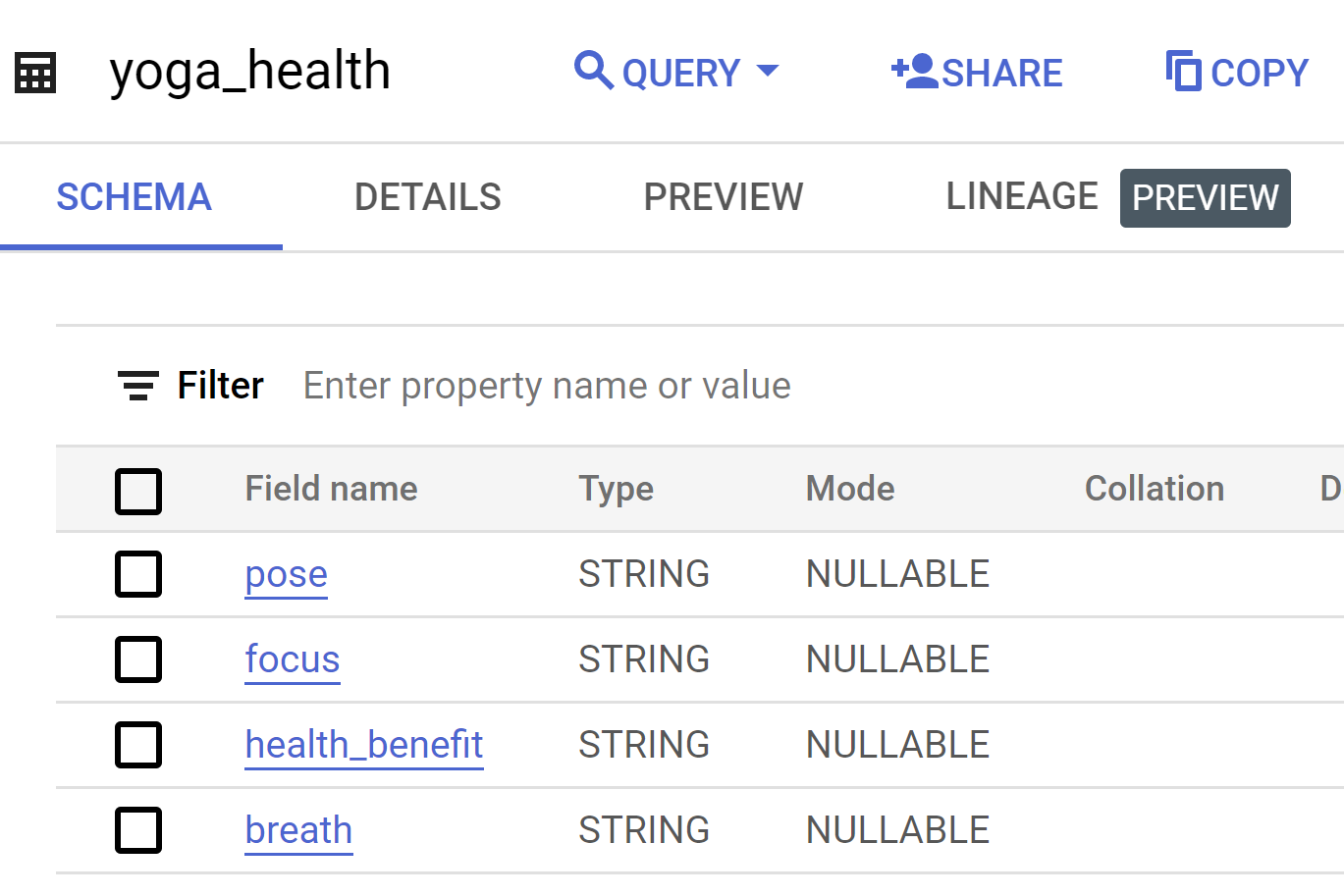The width and height of the screenshot is (1344, 896).
Task: Click the table icon beside yoga_health
Action: 35,73
